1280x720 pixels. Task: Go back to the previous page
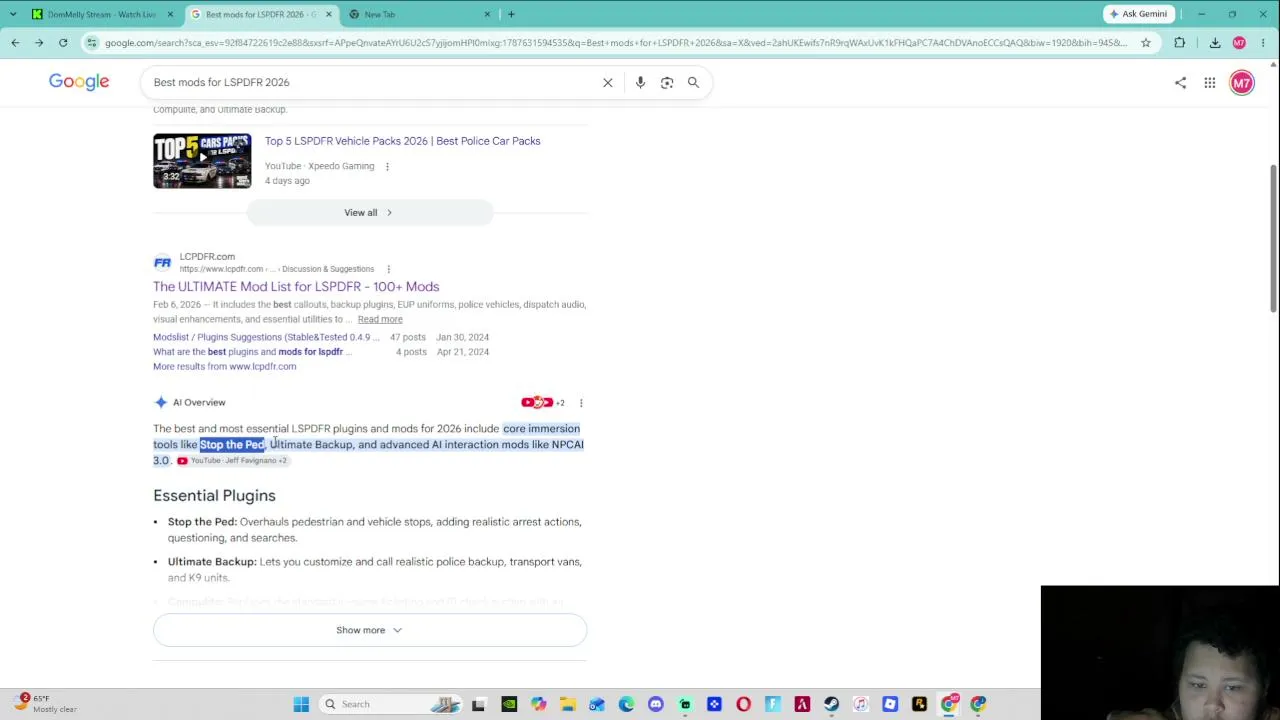(15, 43)
